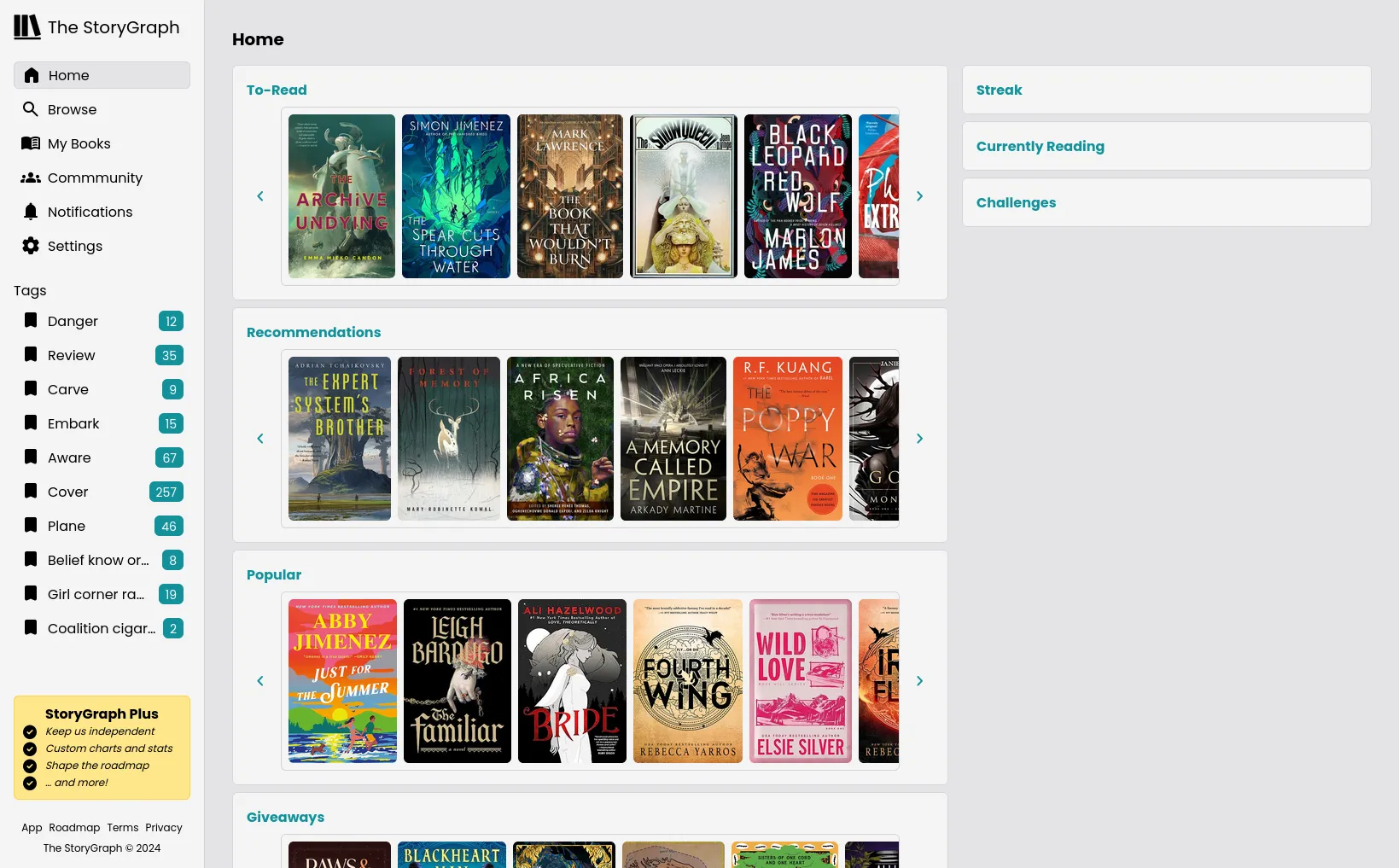Open Browse via the magnifier icon
Image resolution: width=1399 pixels, height=868 pixels.
[31, 109]
